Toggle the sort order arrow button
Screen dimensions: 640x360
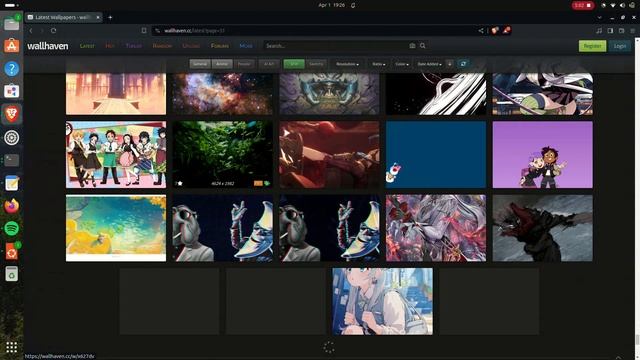449,64
